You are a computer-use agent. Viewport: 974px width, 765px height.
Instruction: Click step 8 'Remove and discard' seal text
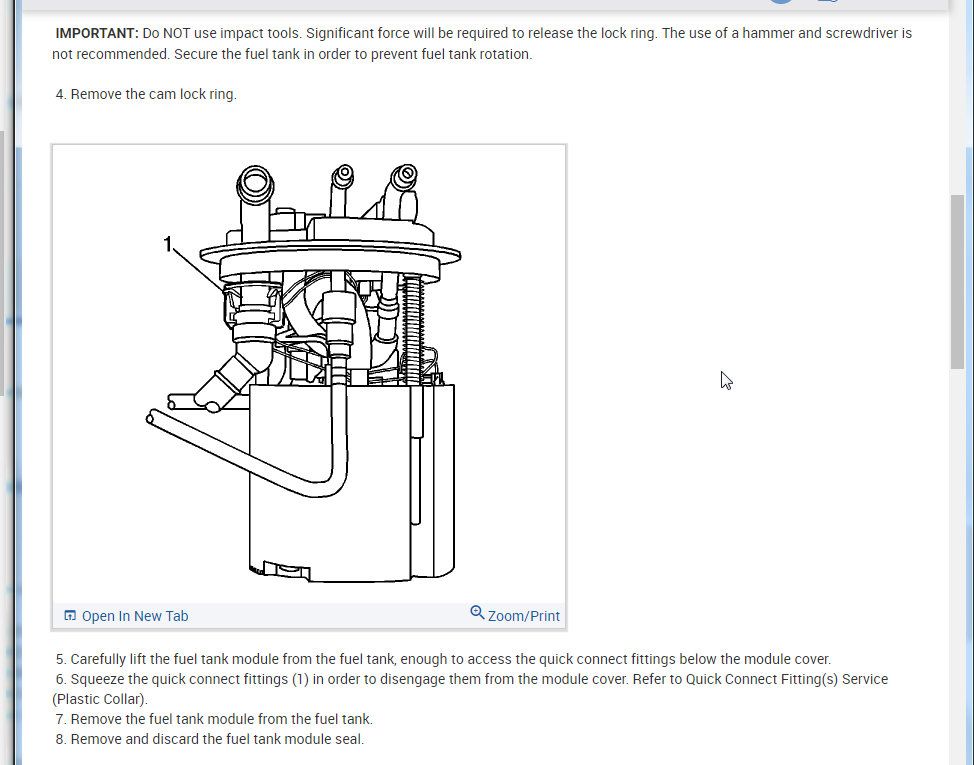pyautogui.click(x=209, y=739)
